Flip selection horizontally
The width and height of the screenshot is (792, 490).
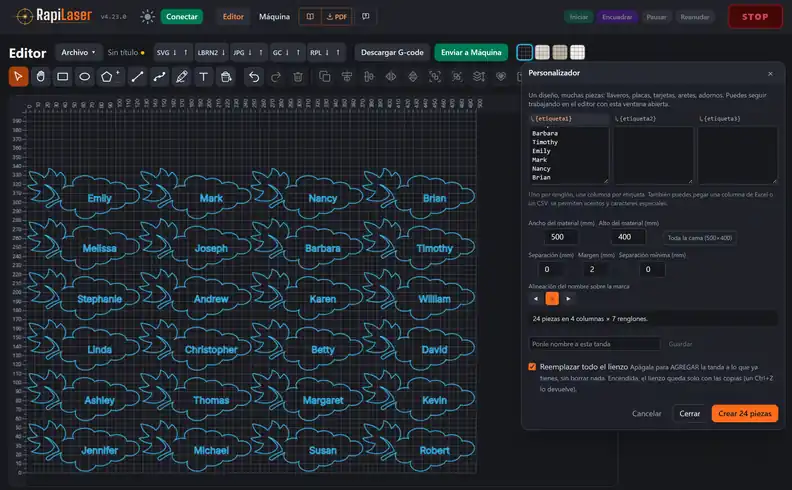pyautogui.click(x=391, y=77)
